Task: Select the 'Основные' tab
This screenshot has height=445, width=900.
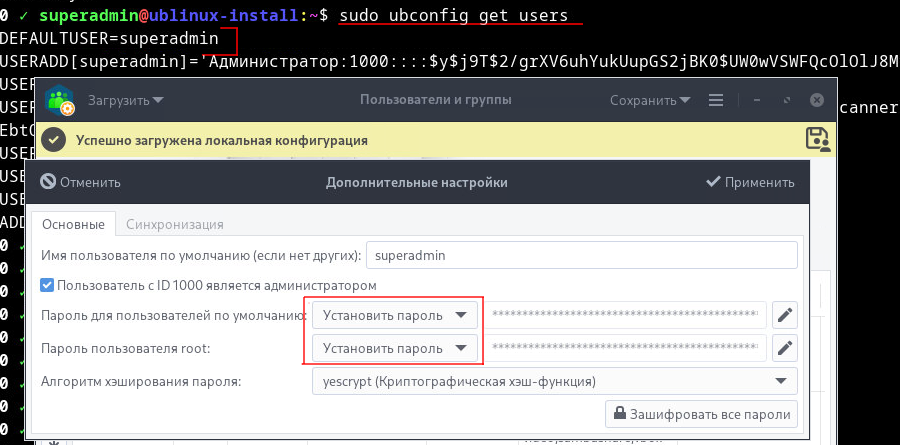Action: tap(73, 224)
